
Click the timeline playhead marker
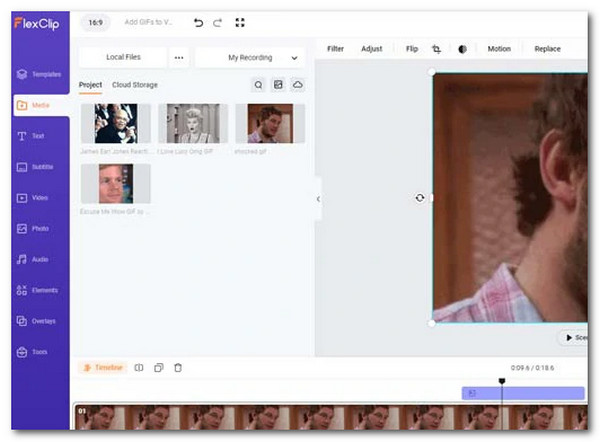tap(502, 381)
